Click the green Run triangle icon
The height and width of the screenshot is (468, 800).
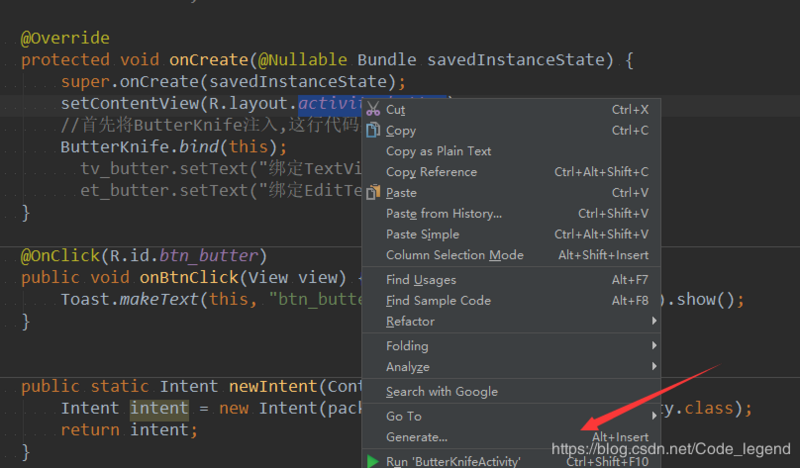click(373, 461)
